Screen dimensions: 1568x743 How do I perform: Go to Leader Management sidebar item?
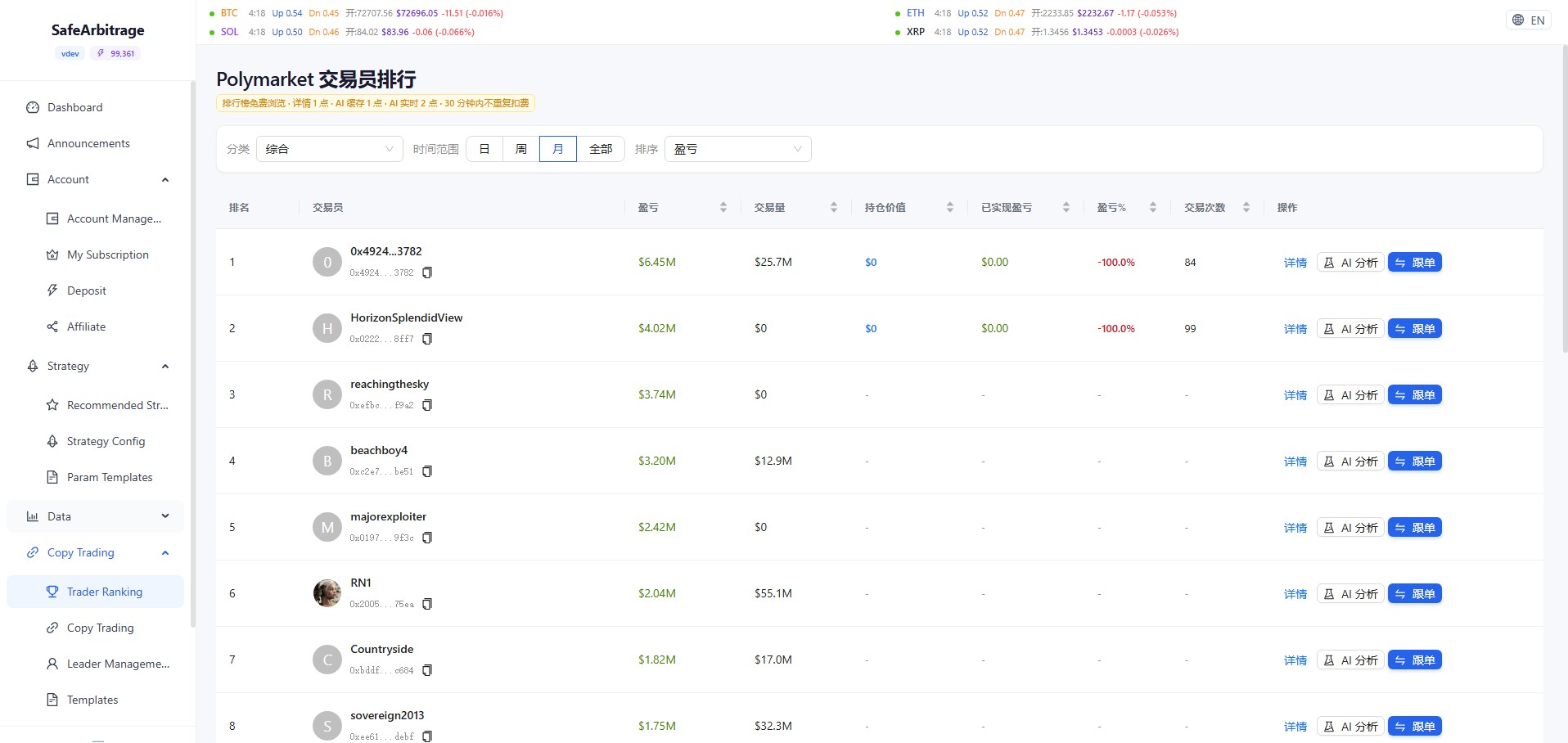coord(118,664)
